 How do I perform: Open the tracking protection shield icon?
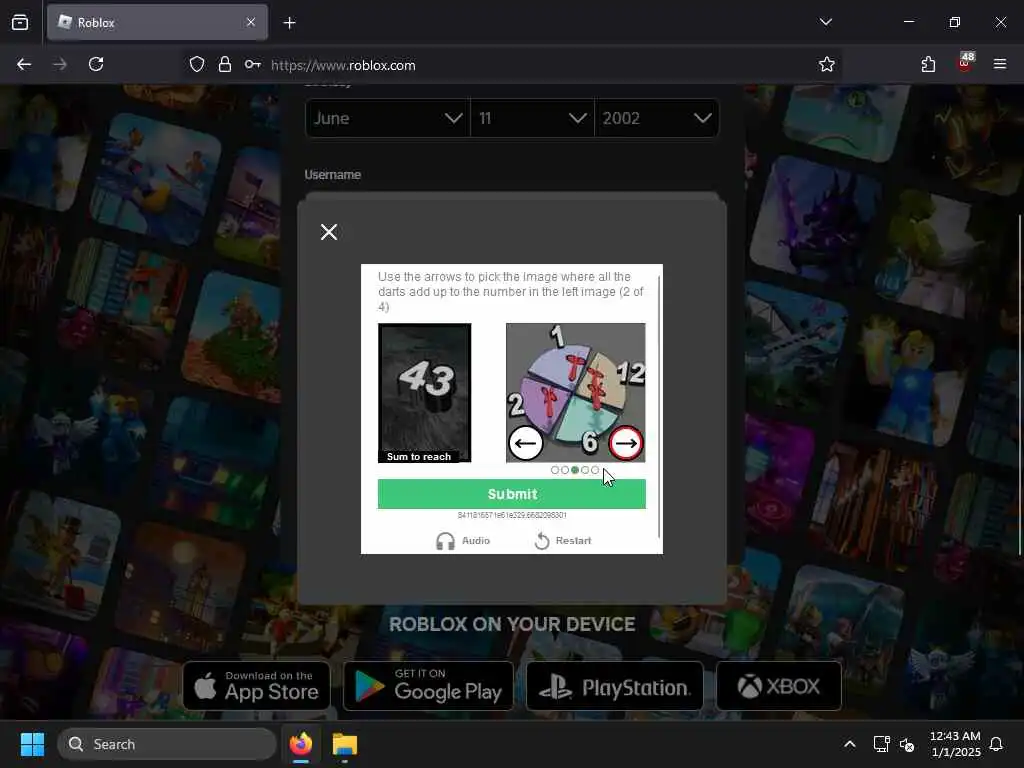pos(197,65)
